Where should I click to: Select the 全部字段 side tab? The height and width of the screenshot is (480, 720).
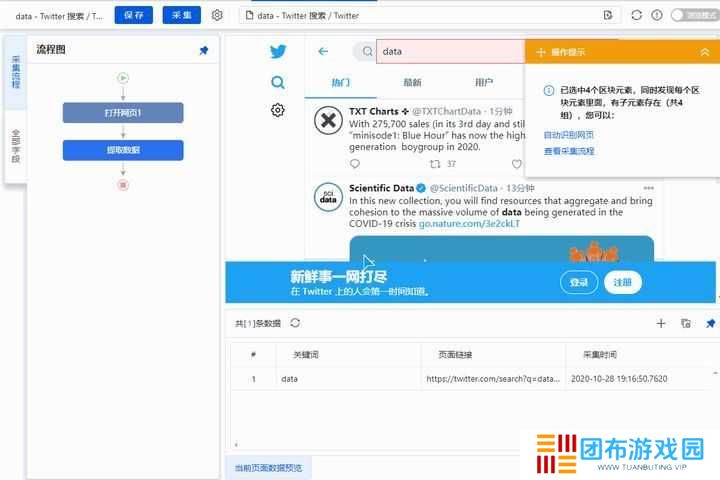coord(16,146)
